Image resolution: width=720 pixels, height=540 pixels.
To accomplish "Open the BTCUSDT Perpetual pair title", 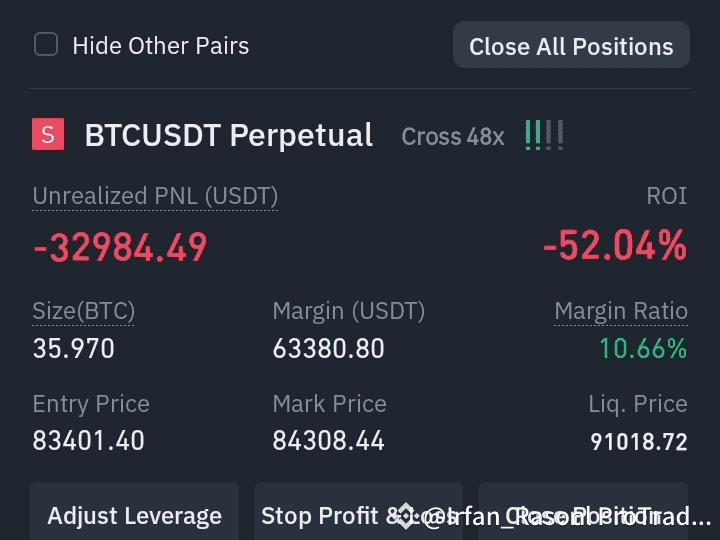I will tap(229, 135).
